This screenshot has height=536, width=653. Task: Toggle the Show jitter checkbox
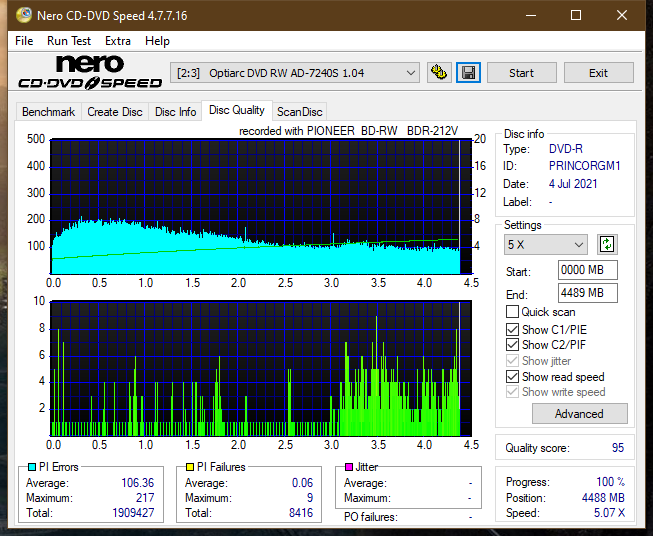click(x=512, y=361)
